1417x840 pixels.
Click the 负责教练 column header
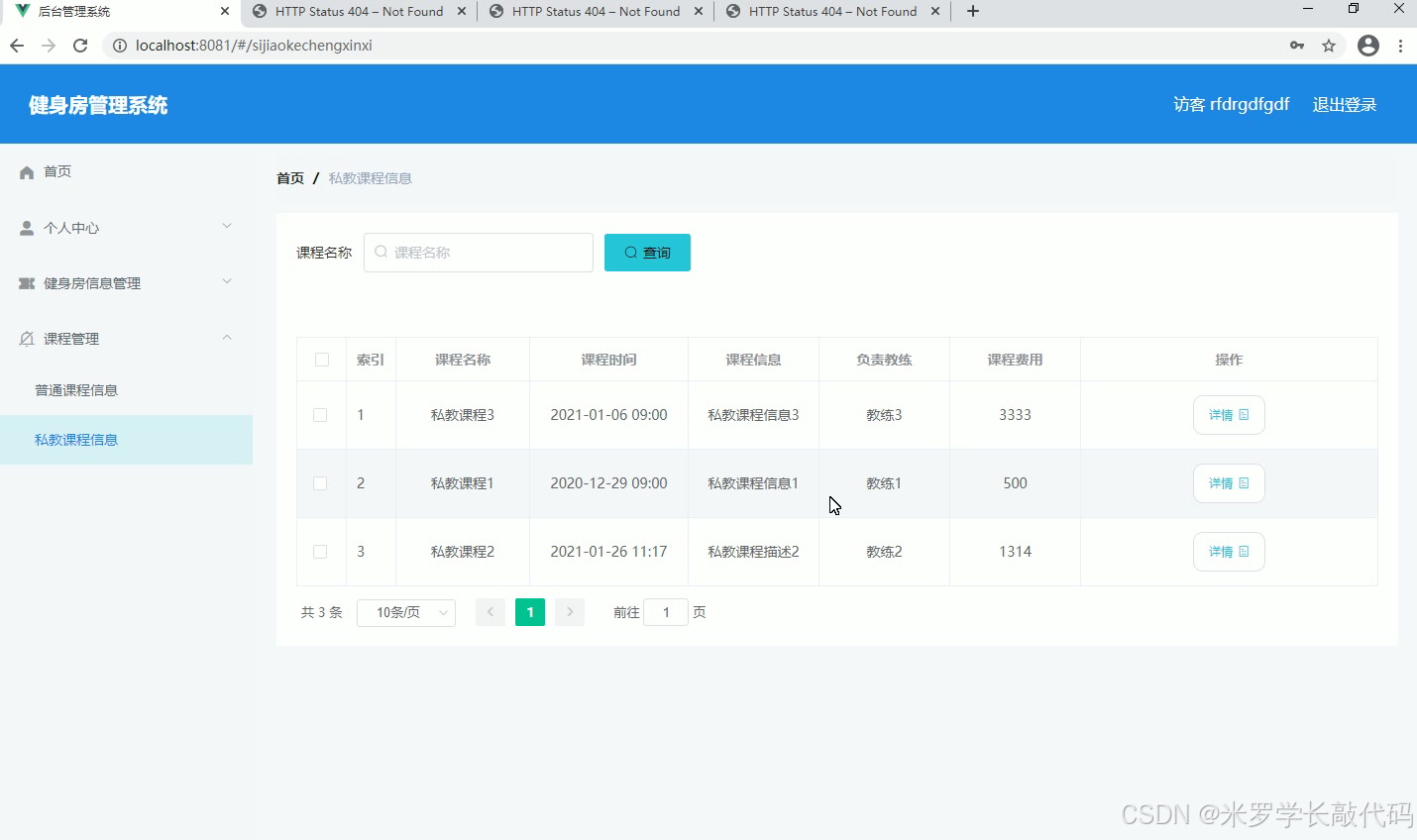point(884,360)
